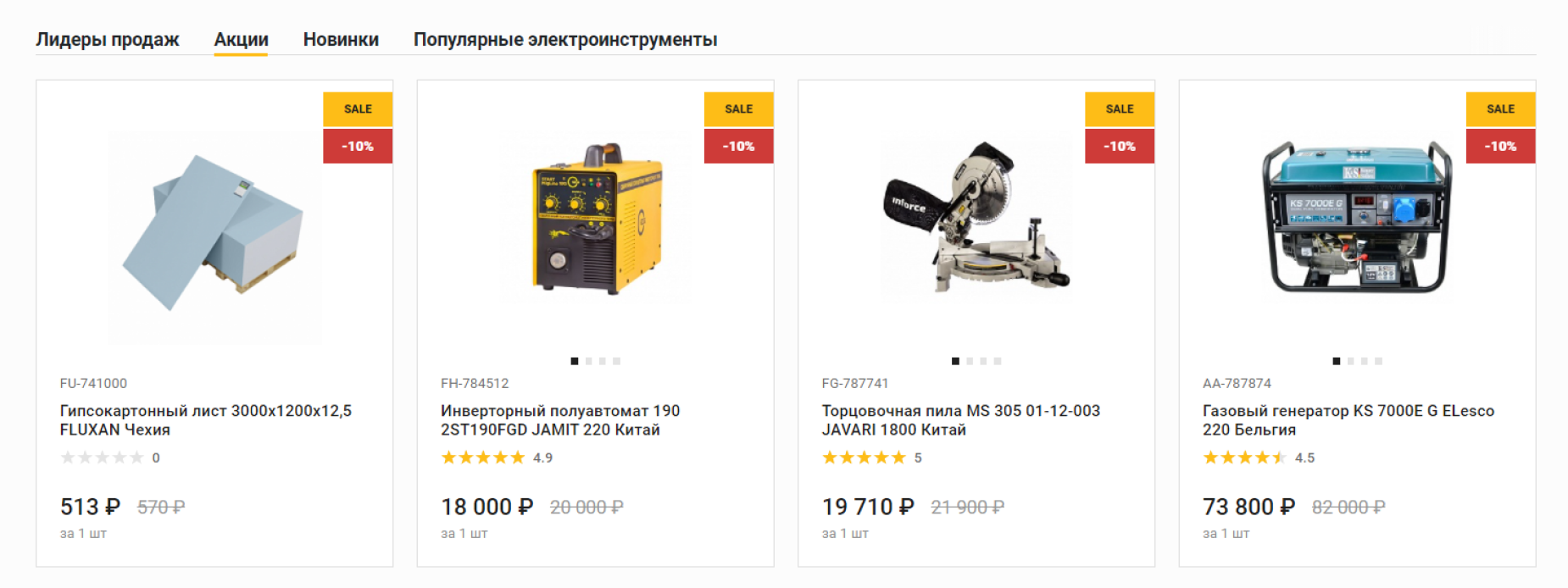Click the SALE badge on drywall card

pos(358,108)
